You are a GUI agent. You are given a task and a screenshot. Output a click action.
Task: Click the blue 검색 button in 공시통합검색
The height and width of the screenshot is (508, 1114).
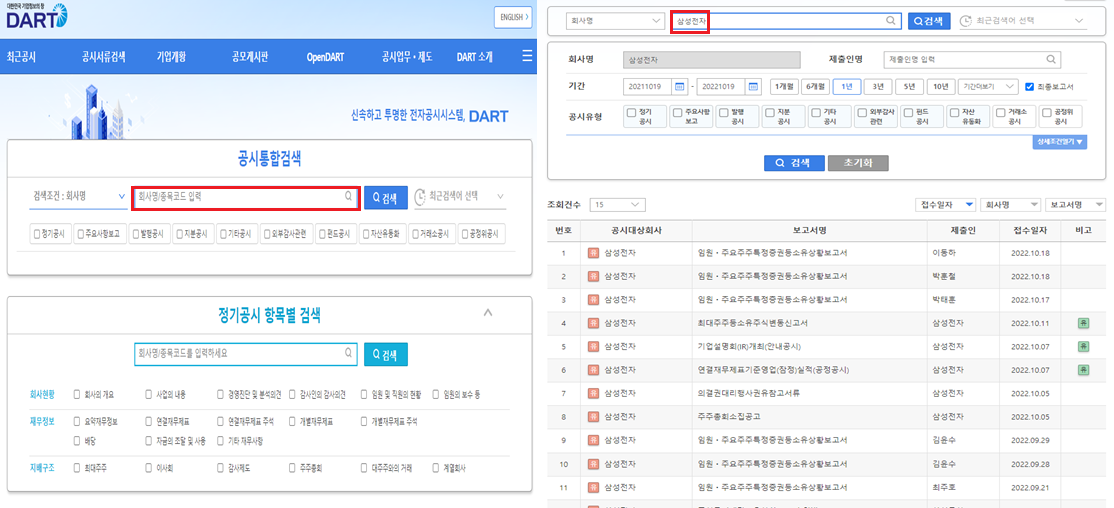386,197
